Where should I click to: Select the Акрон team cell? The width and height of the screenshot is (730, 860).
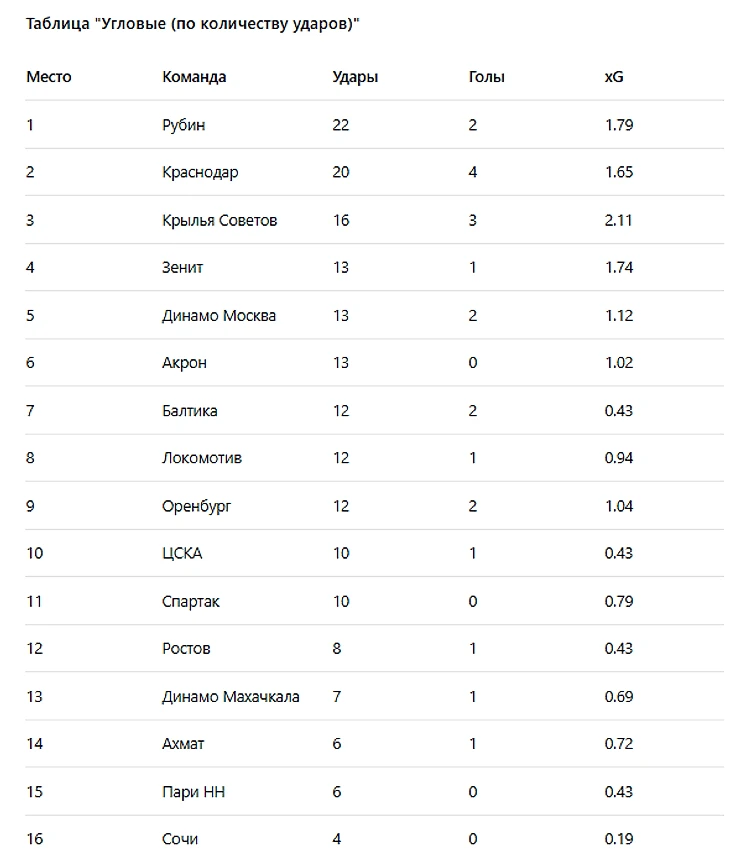[184, 362]
